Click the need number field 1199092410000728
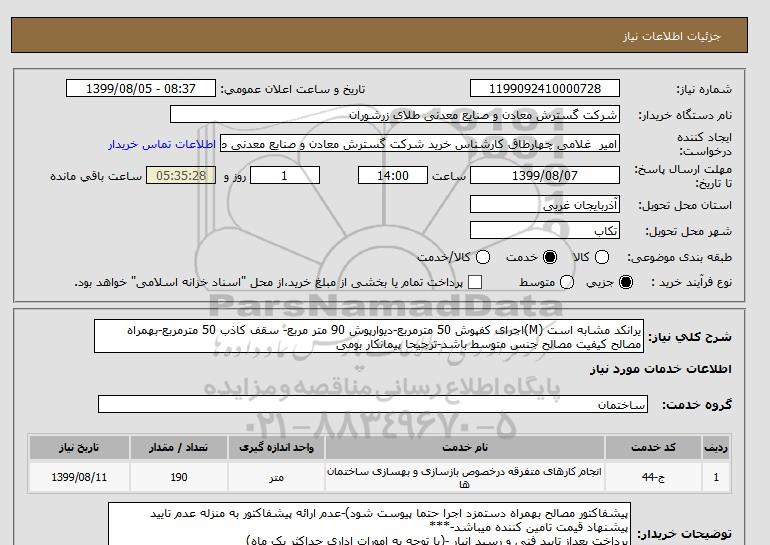 pyautogui.click(x=545, y=88)
